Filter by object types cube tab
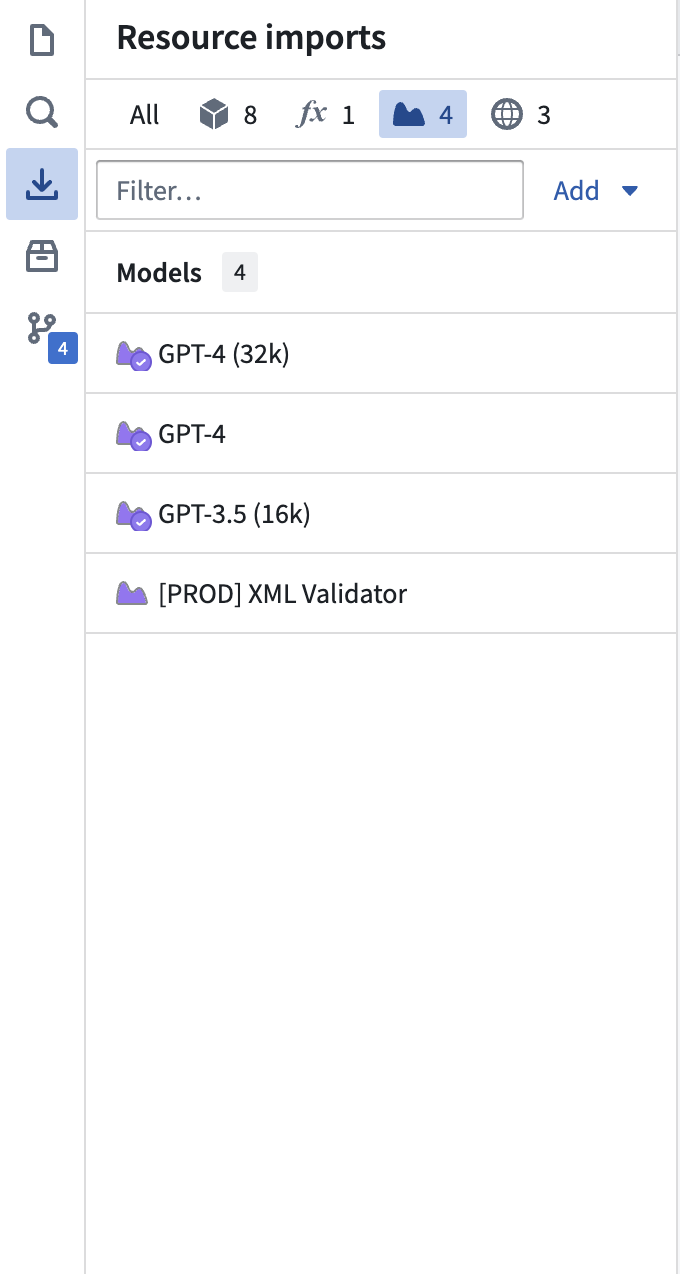 (x=228, y=115)
